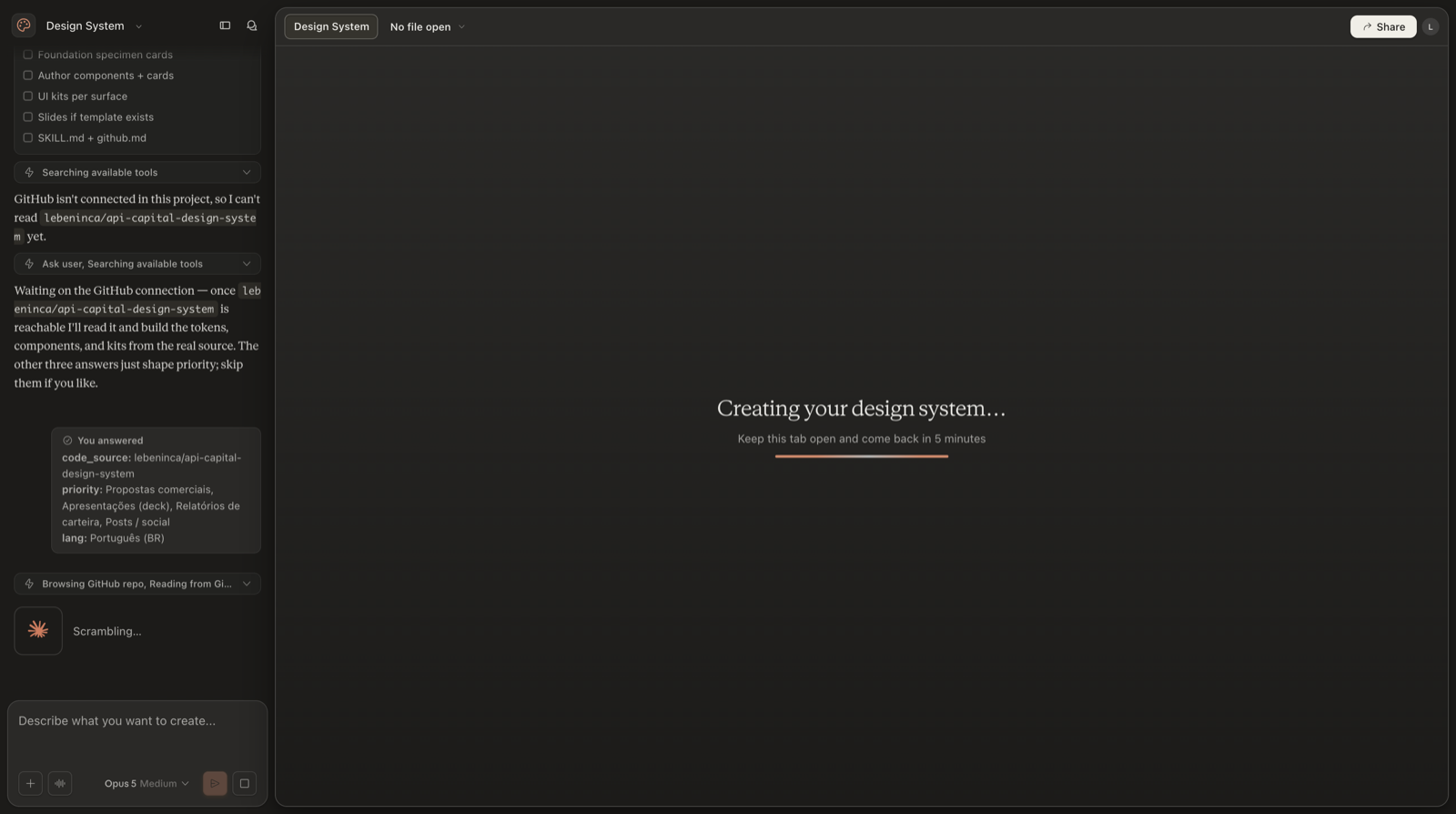Click the Waiting on the GitHub connection text

pos(137,337)
